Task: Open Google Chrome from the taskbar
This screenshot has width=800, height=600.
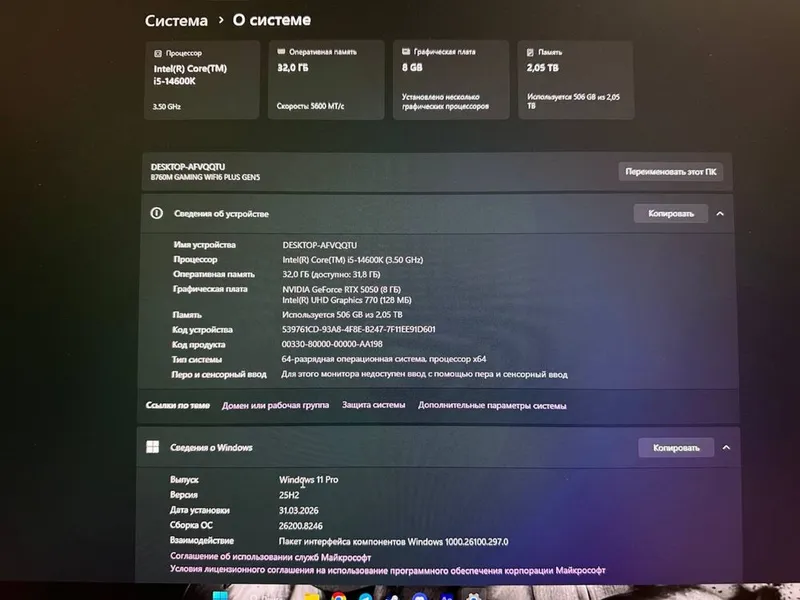Action: (x=339, y=596)
